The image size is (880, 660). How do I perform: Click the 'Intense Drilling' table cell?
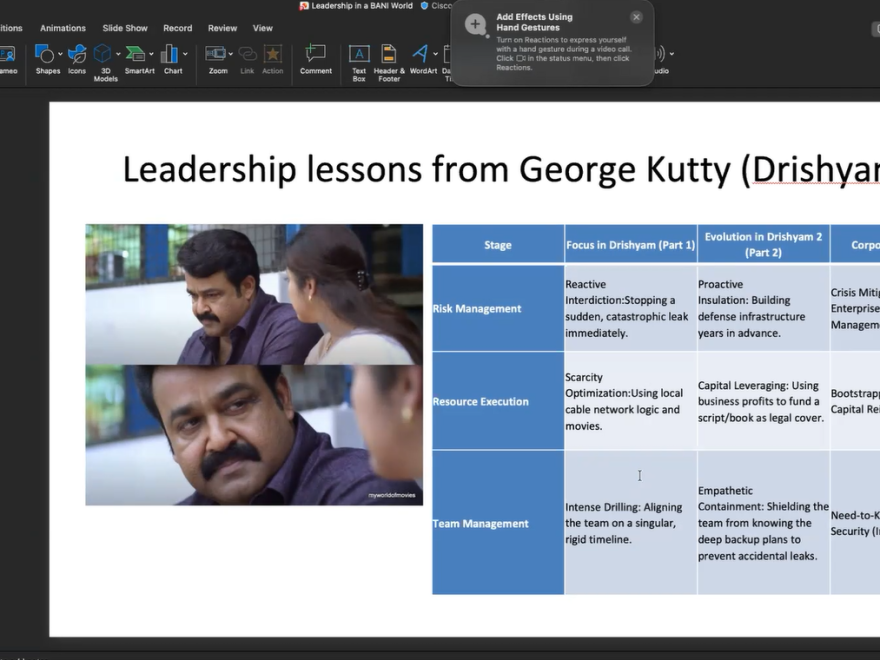(x=630, y=523)
